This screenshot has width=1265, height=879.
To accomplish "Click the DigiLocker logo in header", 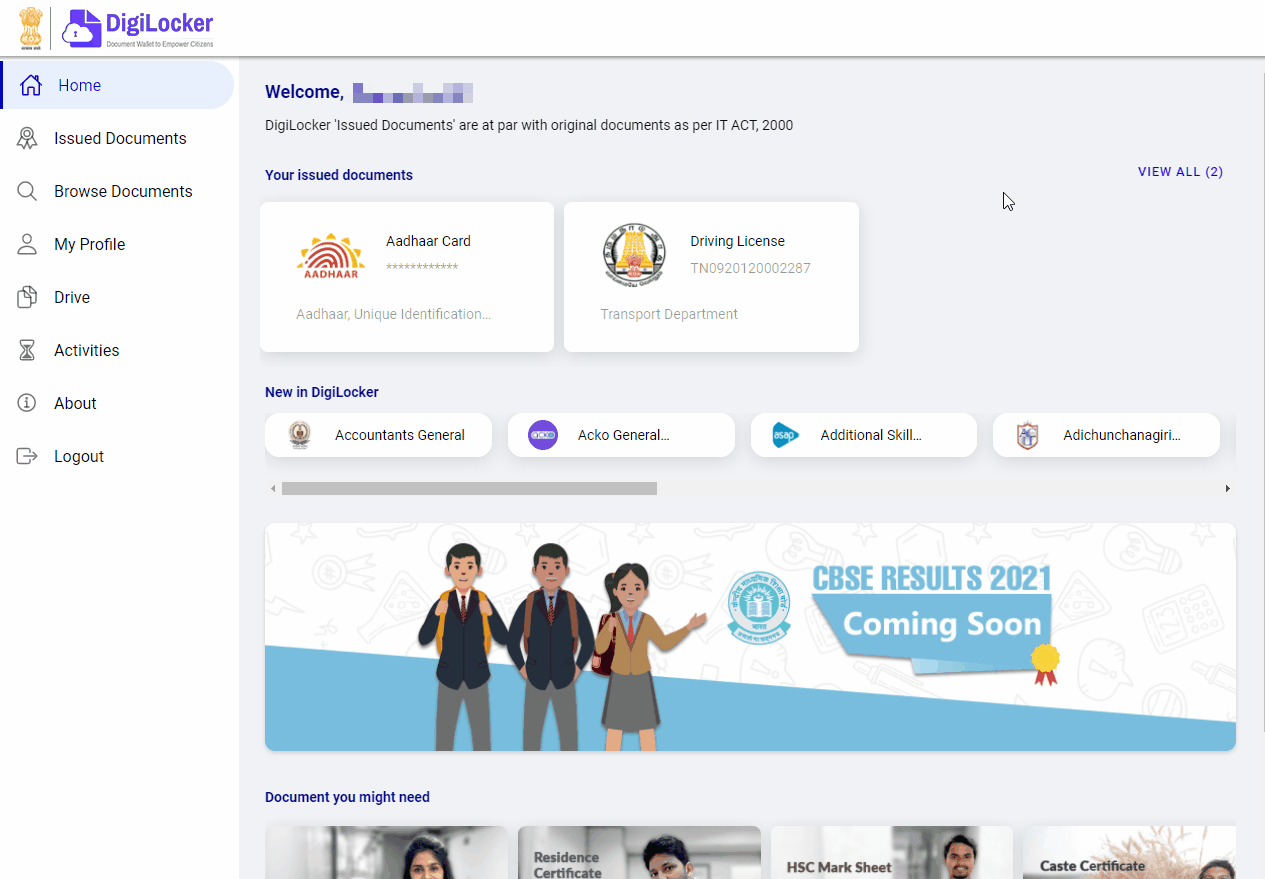I will (x=138, y=28).
